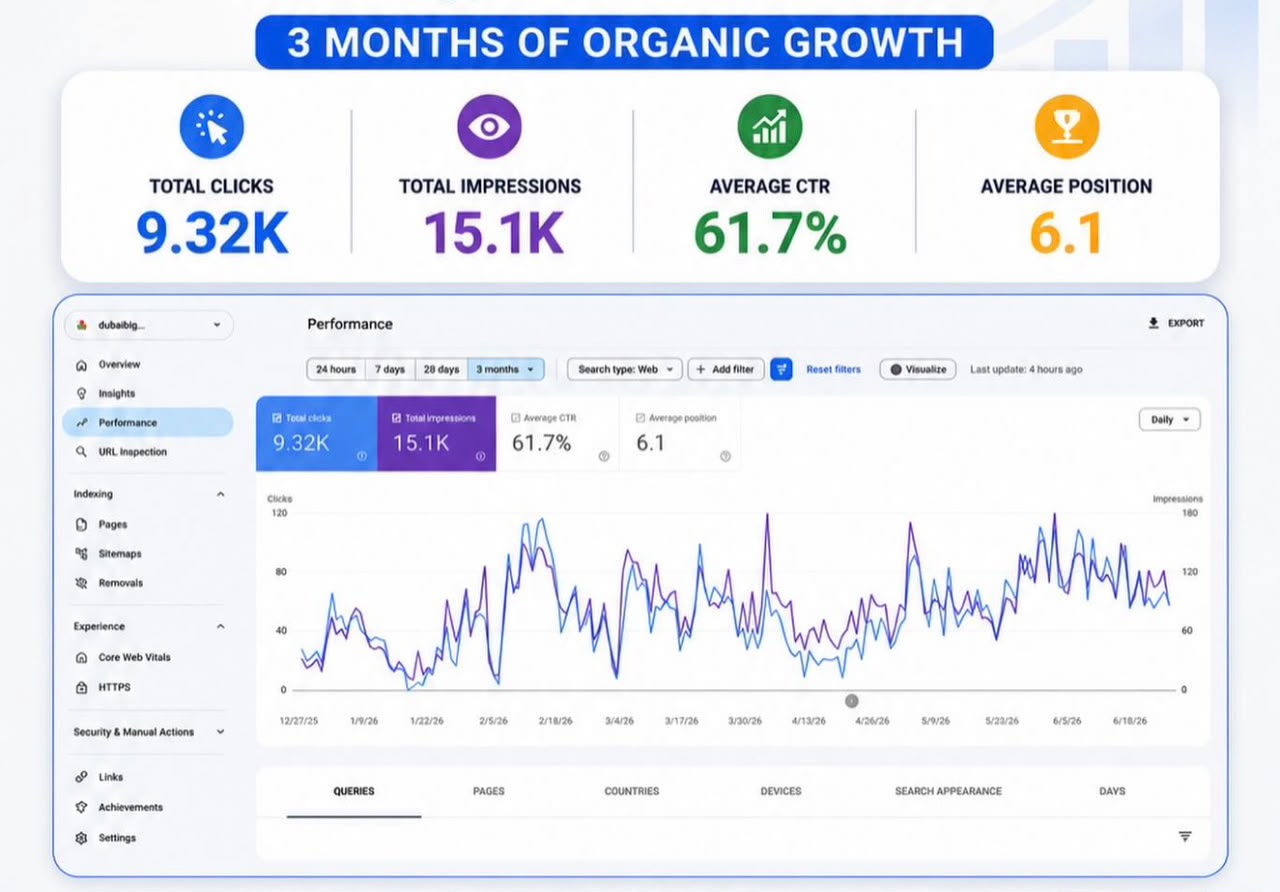Click the Links icon in sidebar
1280x892 pixels.
pyautogui.click(x=81, y=777)
